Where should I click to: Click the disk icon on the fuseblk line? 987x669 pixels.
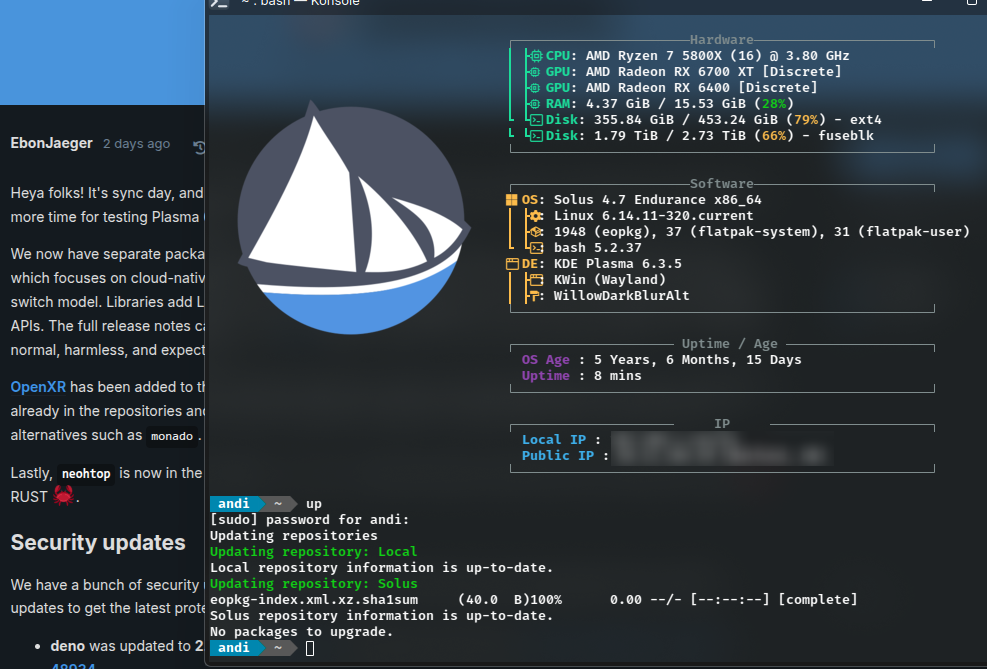pyautogui.click(x=536, y=136)
